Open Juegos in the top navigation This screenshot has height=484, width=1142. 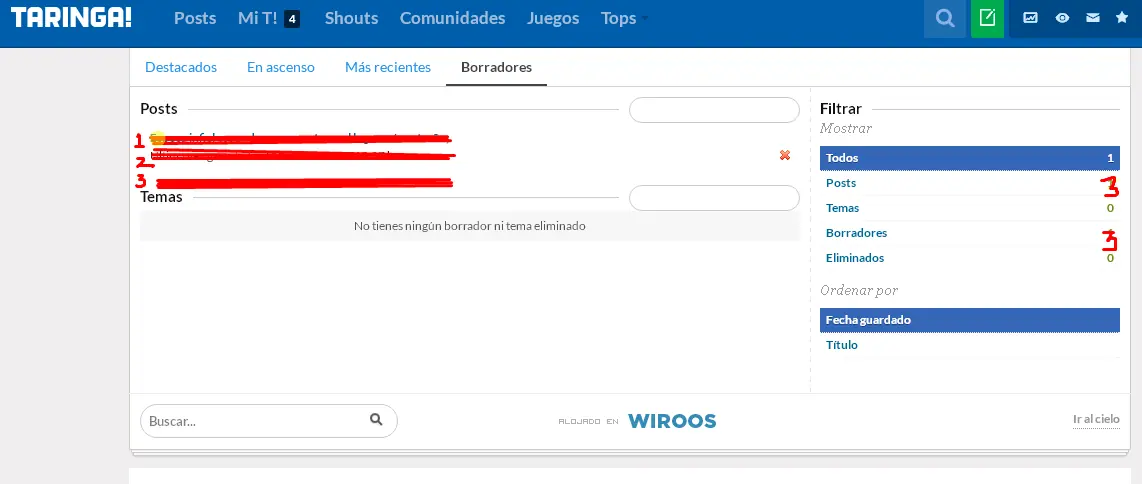[553, 18]
